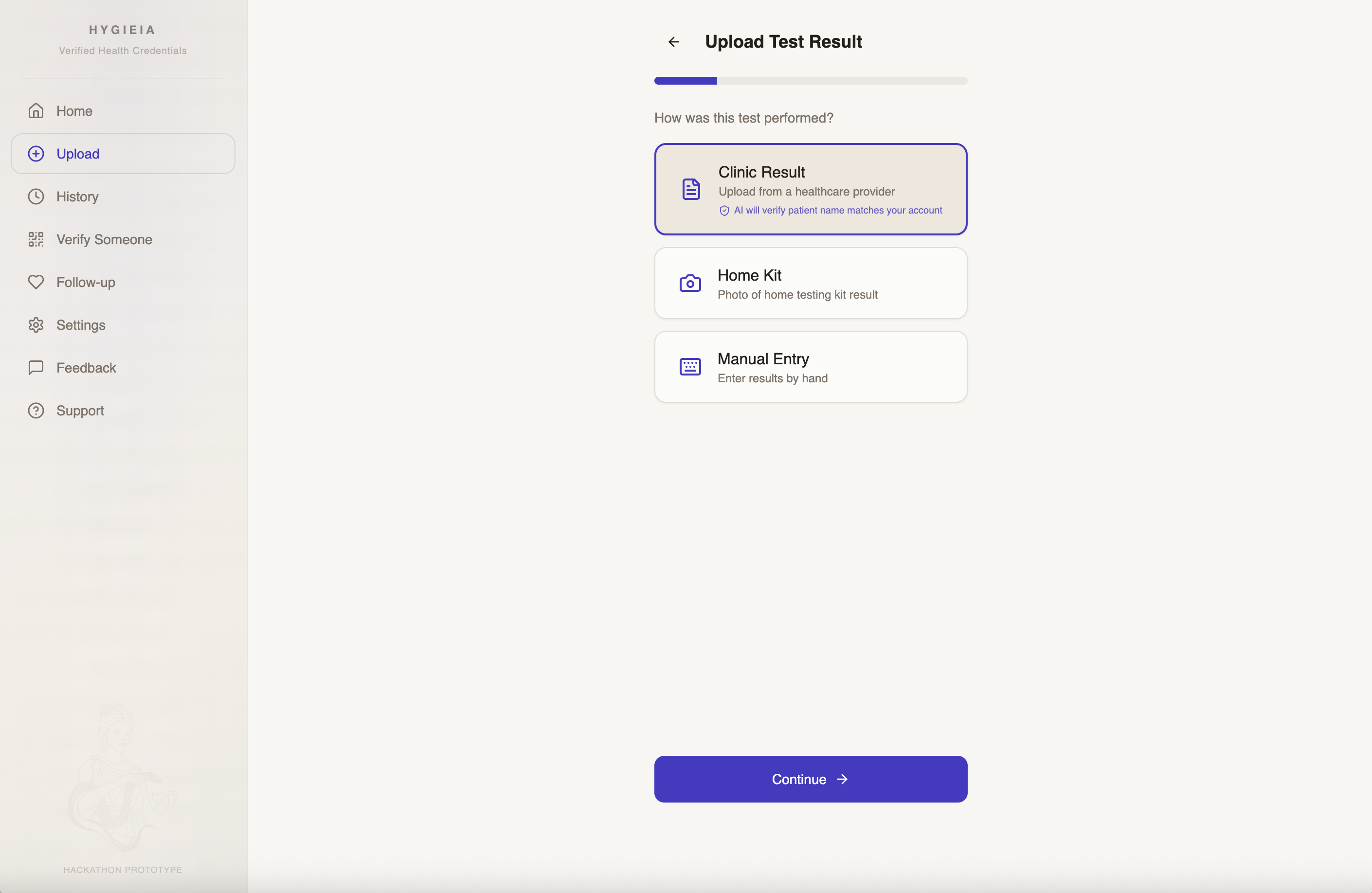
Task: Click the History clock icon
Action: click(x=36, y=196)
